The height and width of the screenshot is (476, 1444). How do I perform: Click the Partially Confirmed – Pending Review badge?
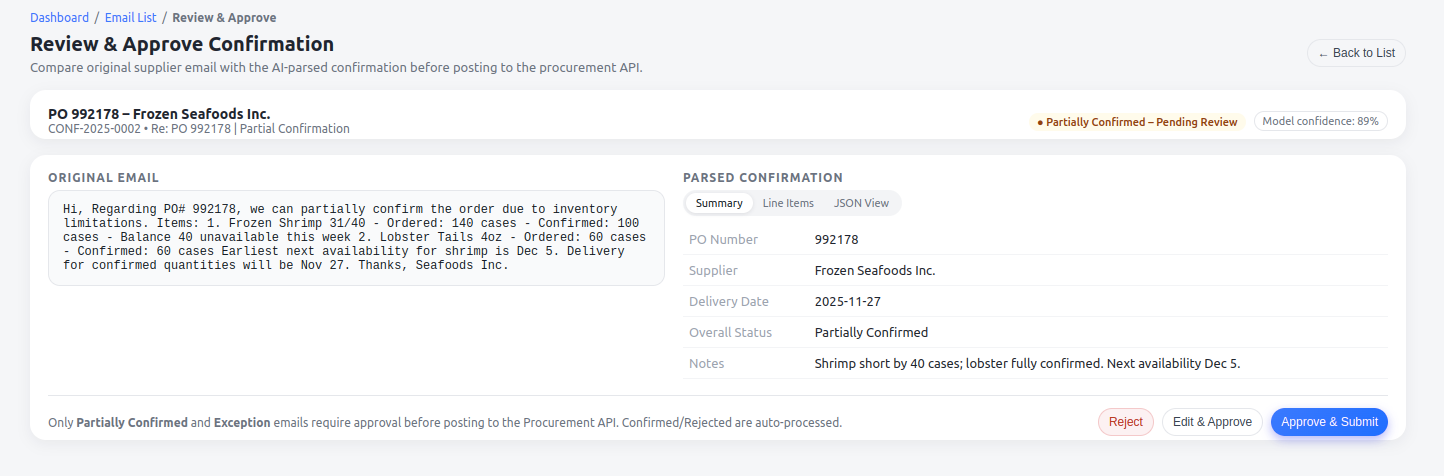(x=1137, y=122)
